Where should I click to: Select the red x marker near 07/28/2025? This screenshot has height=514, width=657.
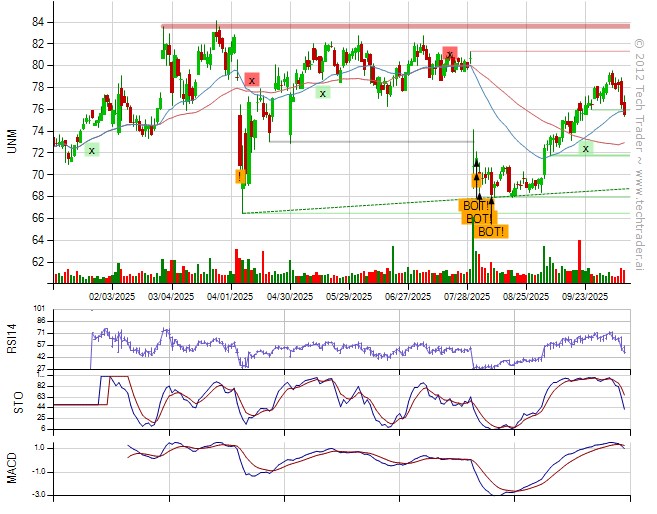[x=450, y=53]
